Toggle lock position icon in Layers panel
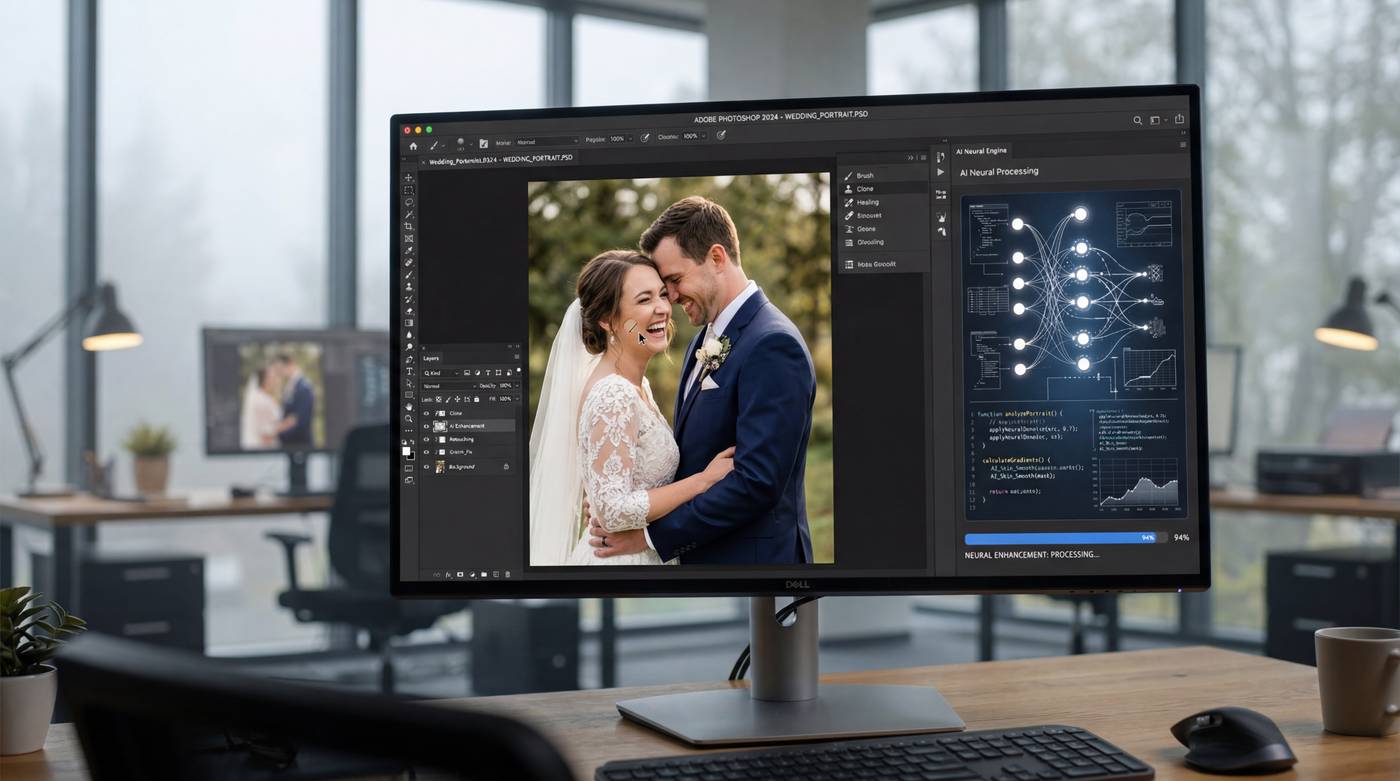Viewport: 1400px width, 781px height. [457, 399]
